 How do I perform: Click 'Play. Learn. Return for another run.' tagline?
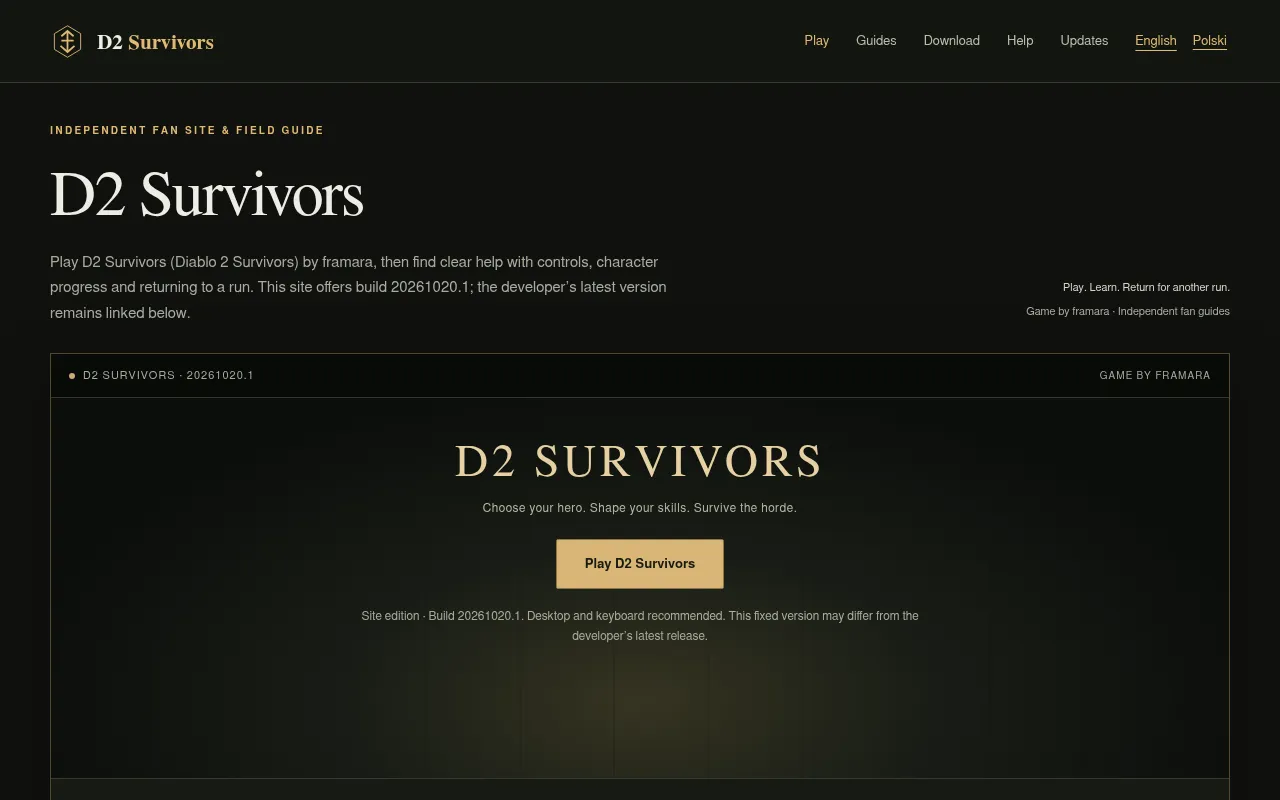click(x=1146, y=287)
